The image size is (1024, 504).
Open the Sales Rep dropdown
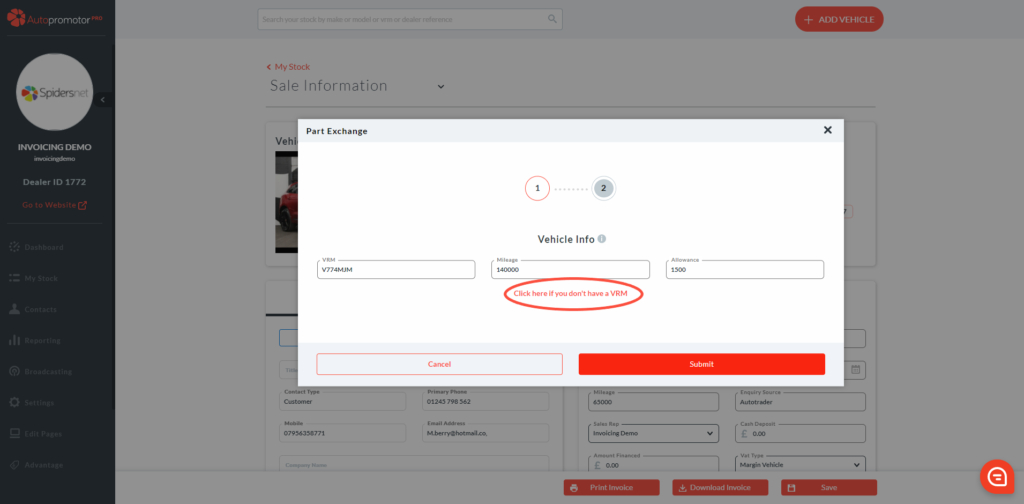654,434
